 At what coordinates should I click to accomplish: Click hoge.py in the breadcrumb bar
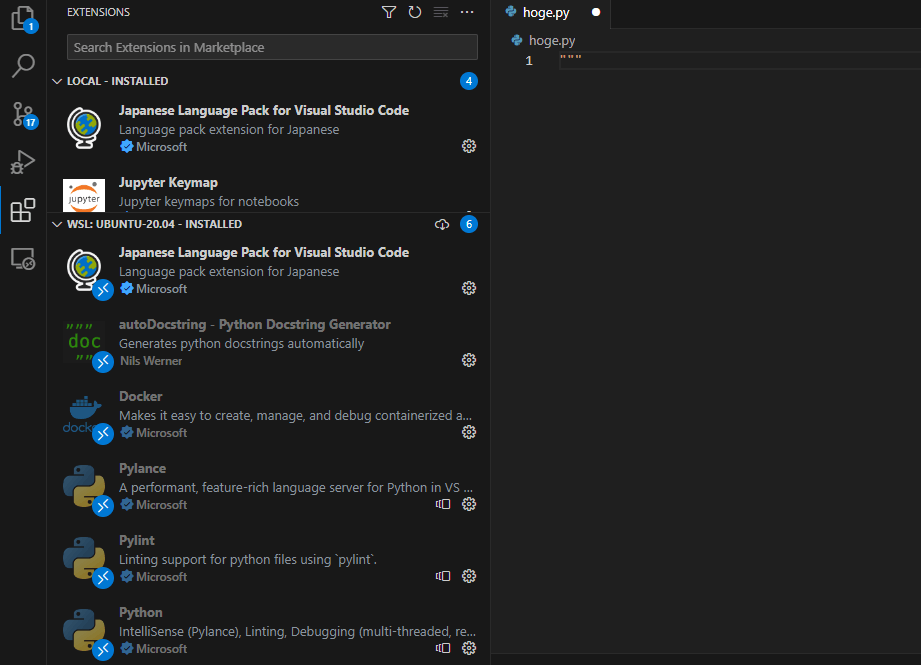[552, 41]
